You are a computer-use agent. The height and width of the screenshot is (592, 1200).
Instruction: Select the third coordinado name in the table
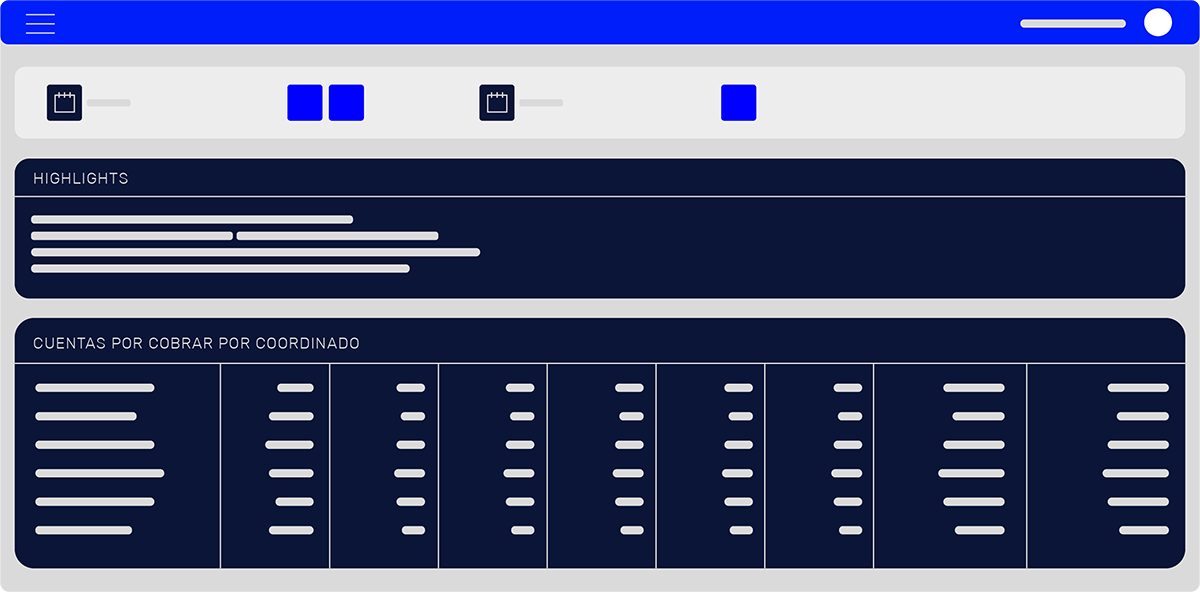[x=95, y=445]
